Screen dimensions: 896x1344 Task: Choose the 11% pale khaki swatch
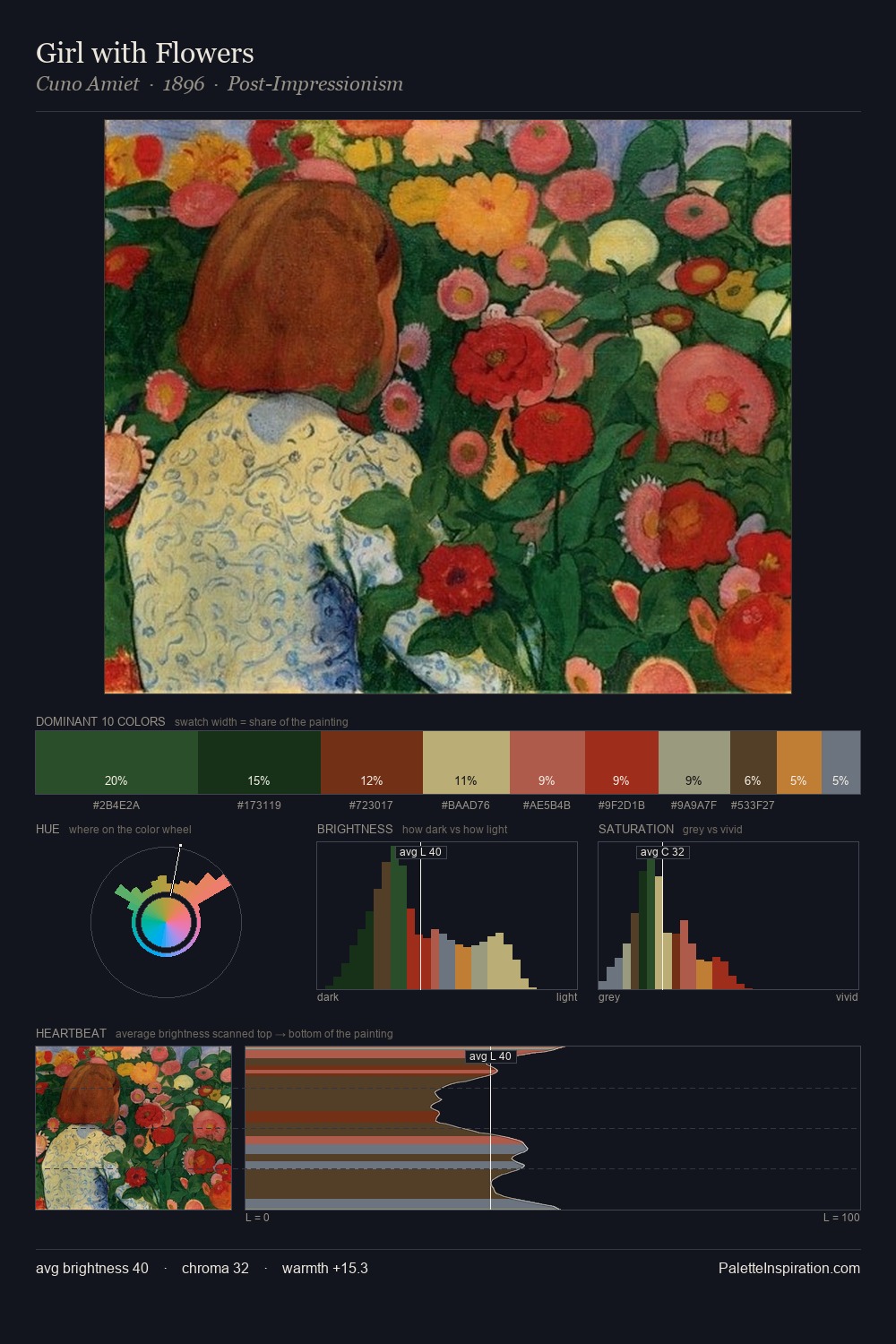[466, 762]
